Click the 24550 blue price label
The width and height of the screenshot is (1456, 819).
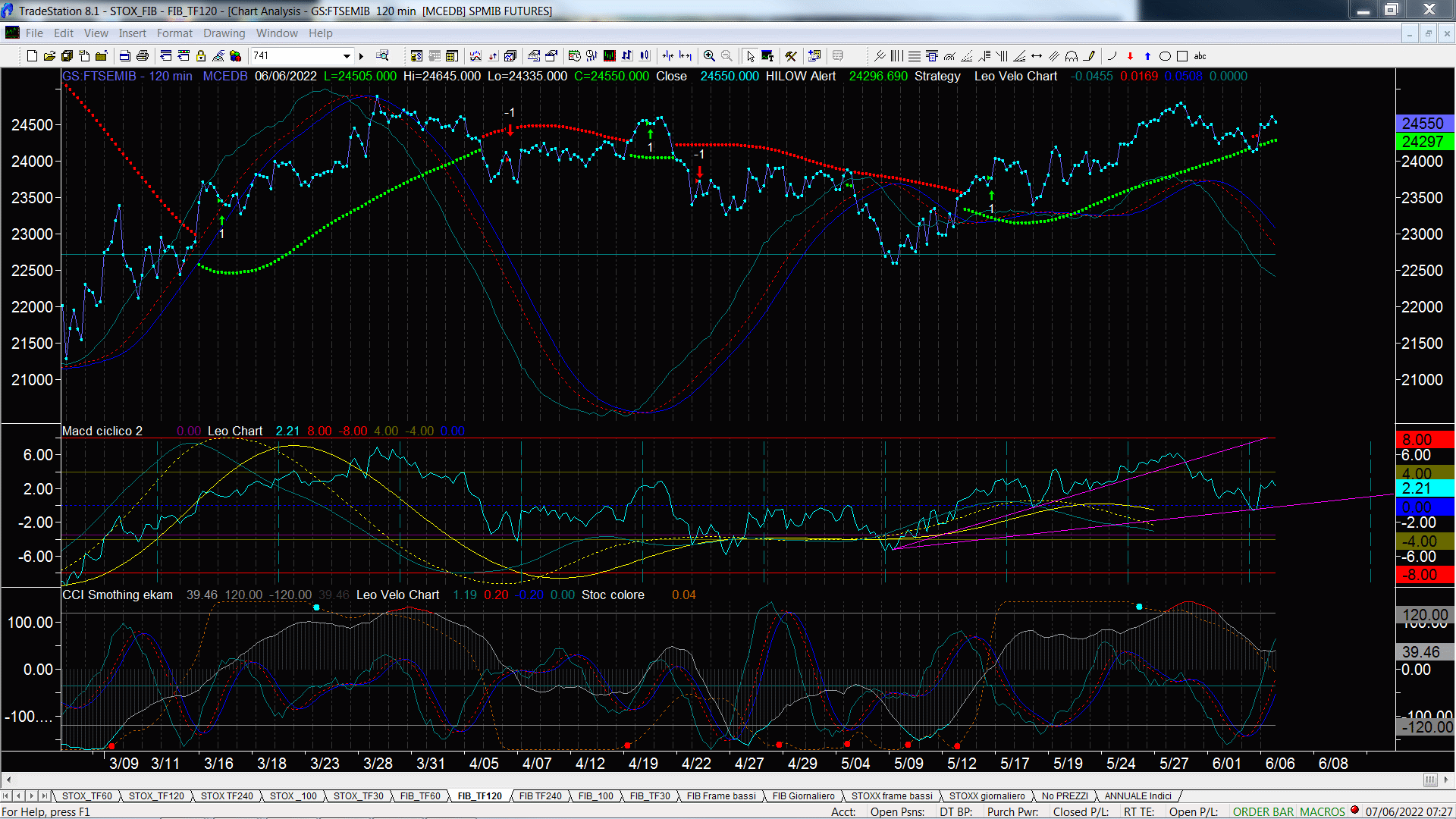(x=1424, y=124)
